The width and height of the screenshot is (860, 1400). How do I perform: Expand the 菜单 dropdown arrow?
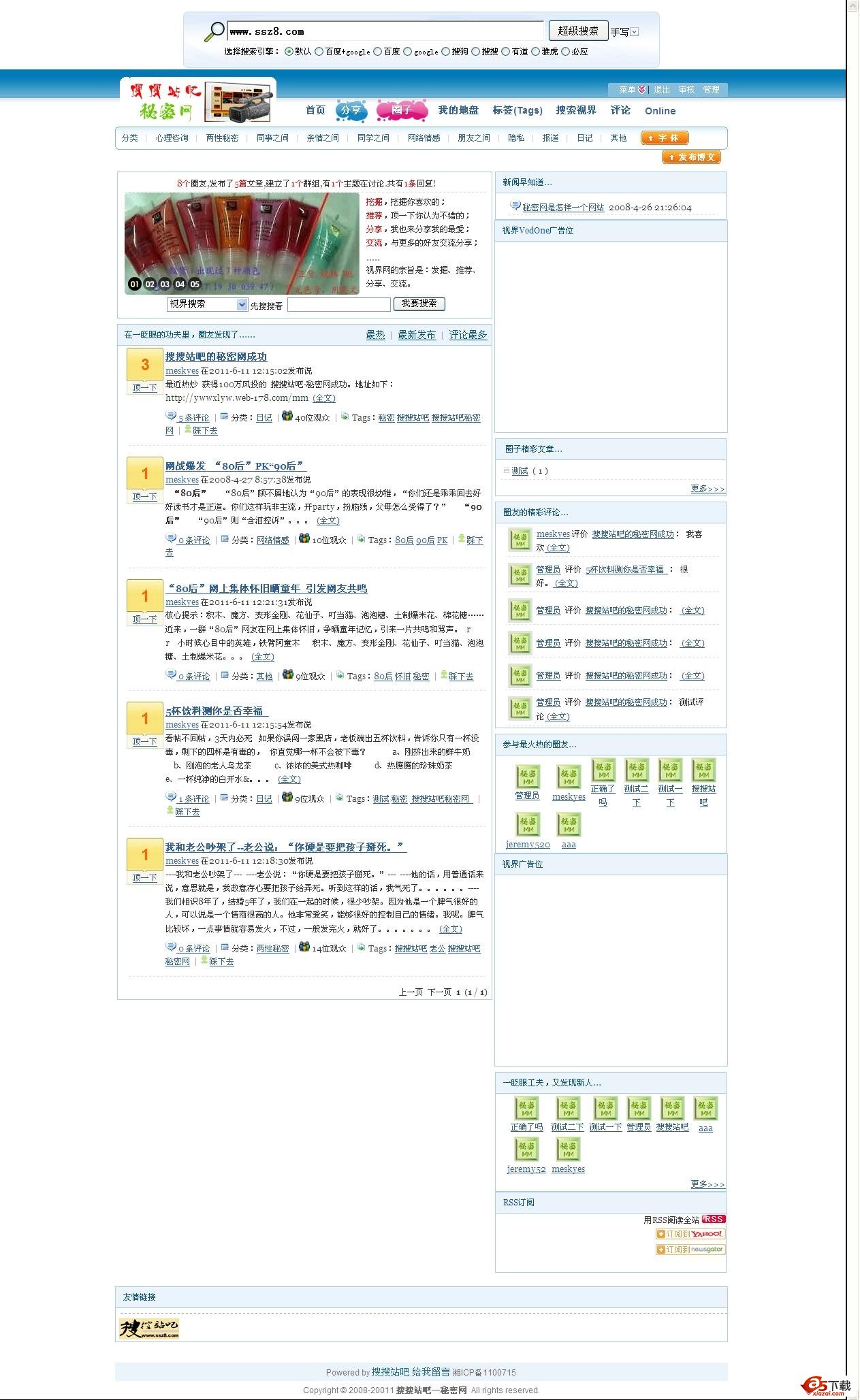641,89
